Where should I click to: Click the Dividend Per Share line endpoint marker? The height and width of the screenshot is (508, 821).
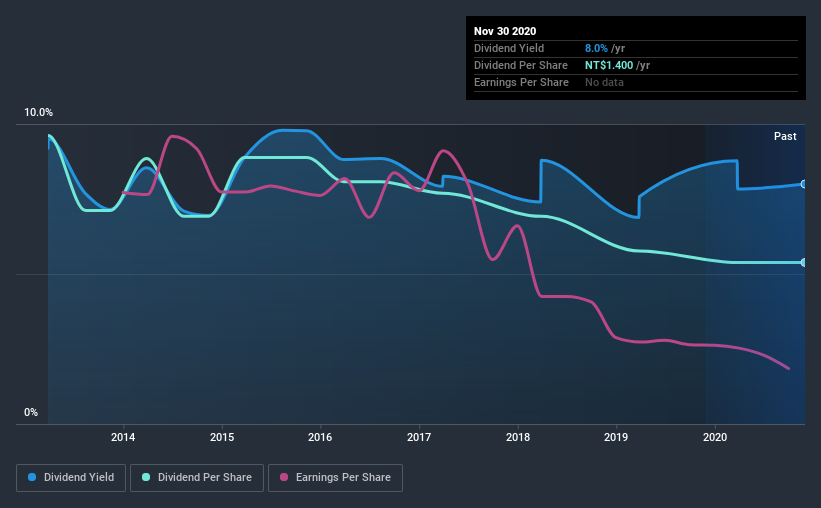(x=803, y=262)
